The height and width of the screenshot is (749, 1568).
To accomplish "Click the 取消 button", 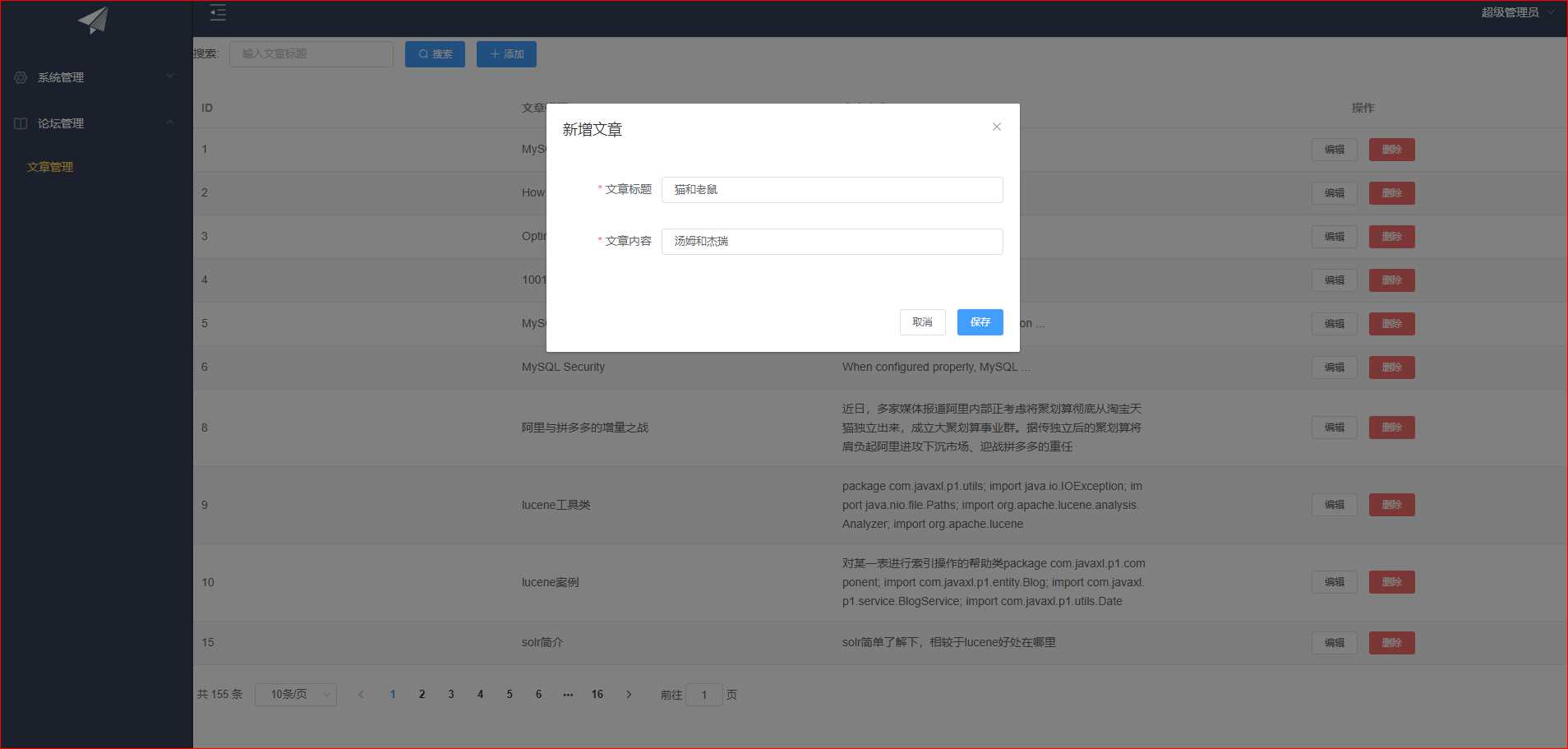I will pos(922,322).
